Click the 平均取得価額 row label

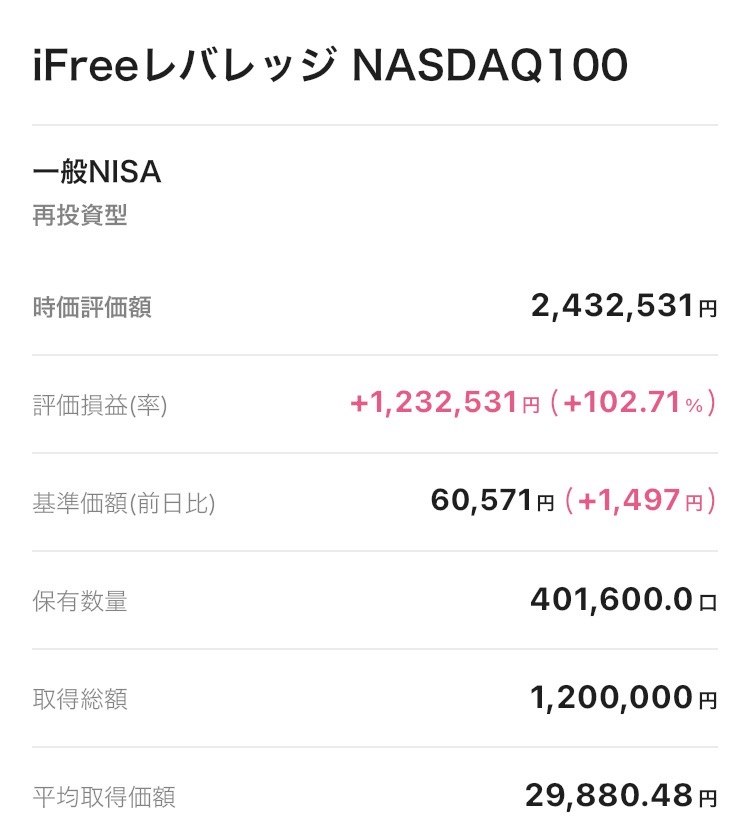104,797
